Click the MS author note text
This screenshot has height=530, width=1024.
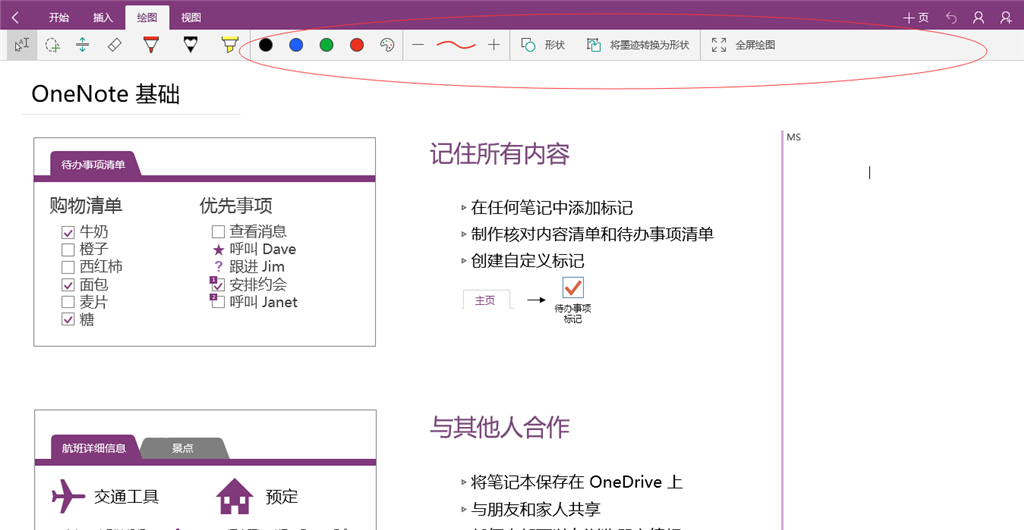[793, 138]
